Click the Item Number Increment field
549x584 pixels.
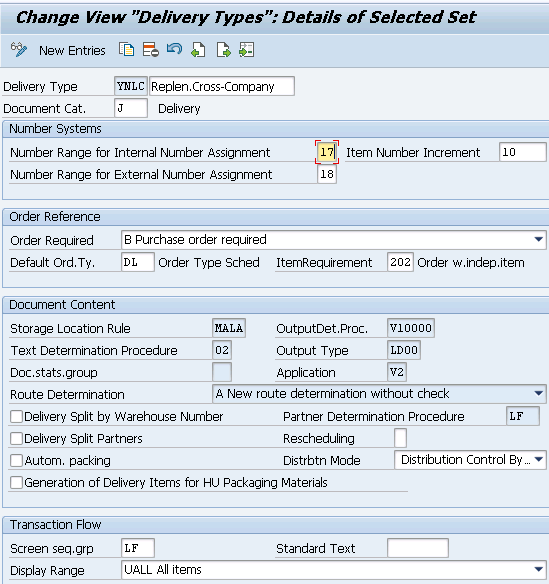[x=523, y=152]
